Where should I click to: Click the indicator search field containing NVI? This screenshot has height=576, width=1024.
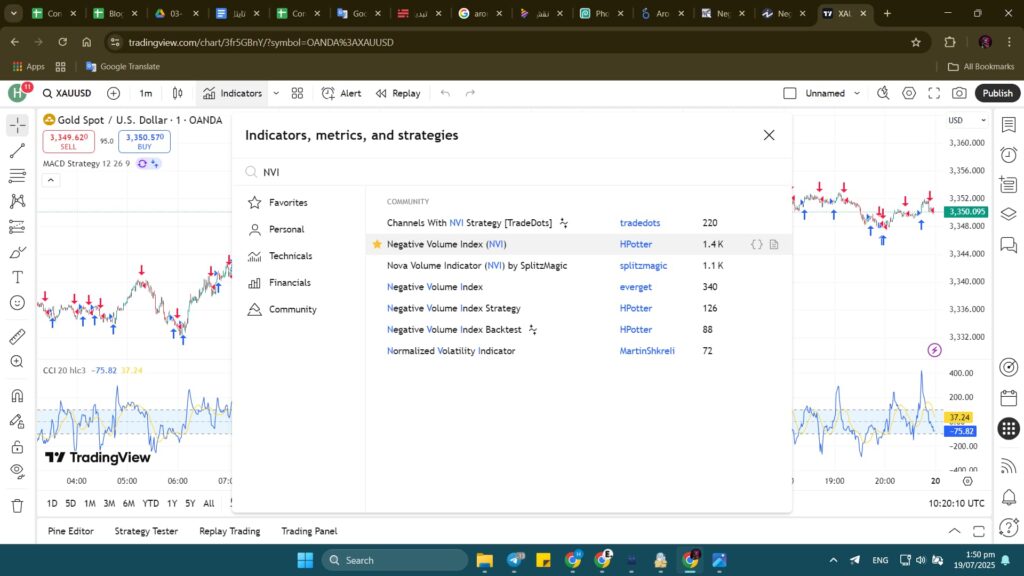513,172
